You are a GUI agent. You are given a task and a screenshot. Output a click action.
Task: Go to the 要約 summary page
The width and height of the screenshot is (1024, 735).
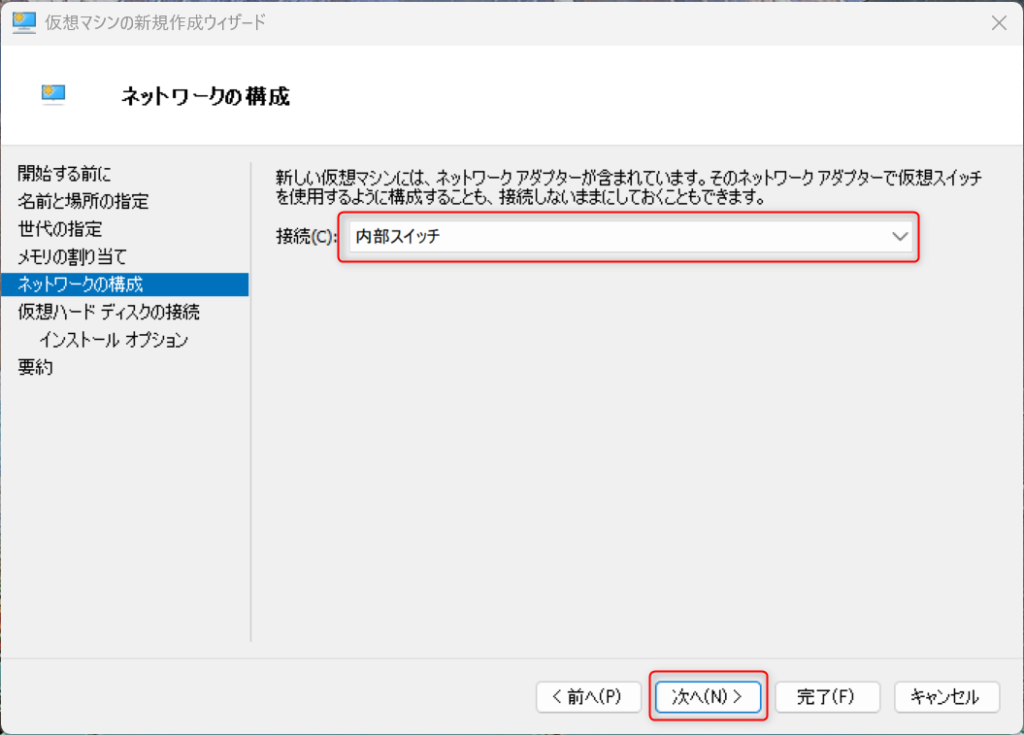click(36, 367)
